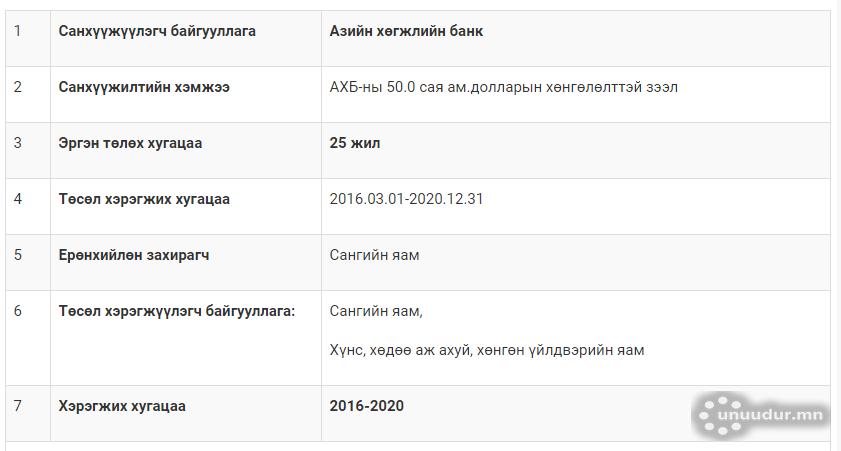Click row number 1 cell

point(18,31)
